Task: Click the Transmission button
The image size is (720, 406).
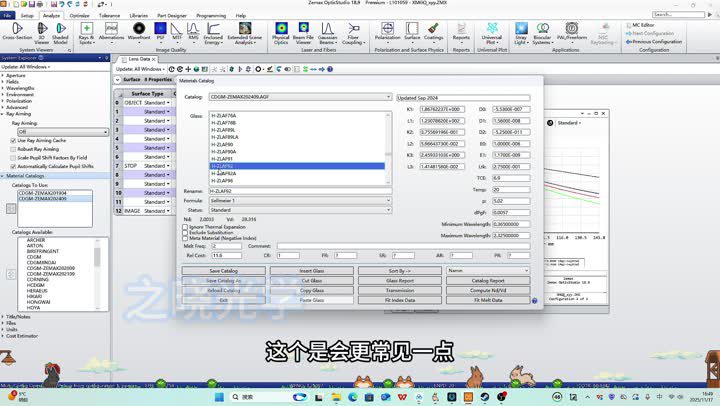Action: click(400, 290)
